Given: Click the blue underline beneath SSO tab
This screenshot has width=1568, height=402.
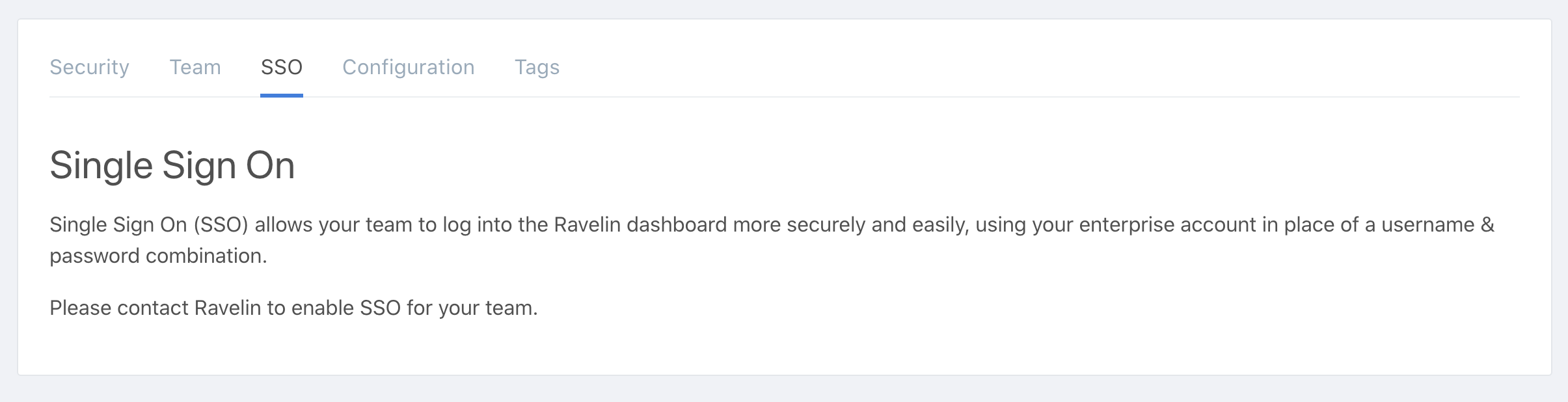Looking at the screenshot, I should coord(281,96).
